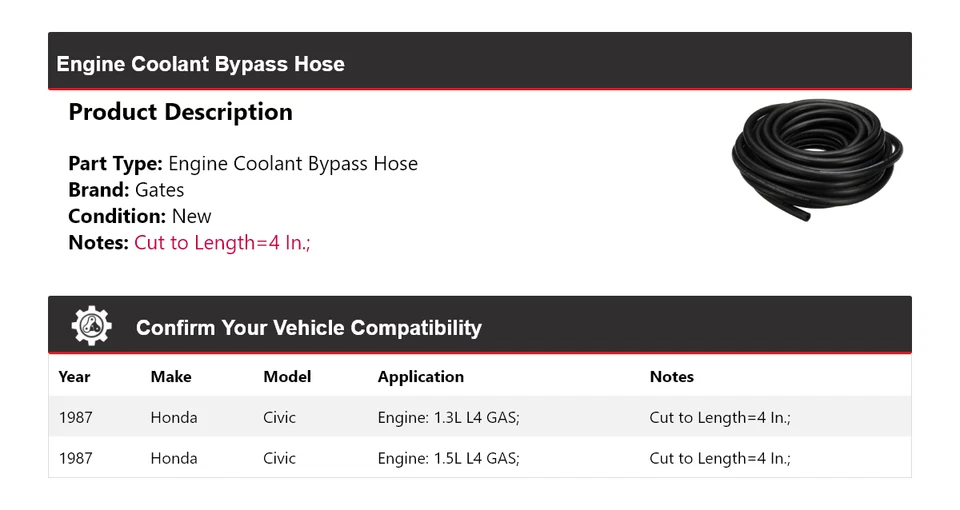Click the Brand: Gates line
The height and width of the screenshot is (510, 960).
click(126, 190)
